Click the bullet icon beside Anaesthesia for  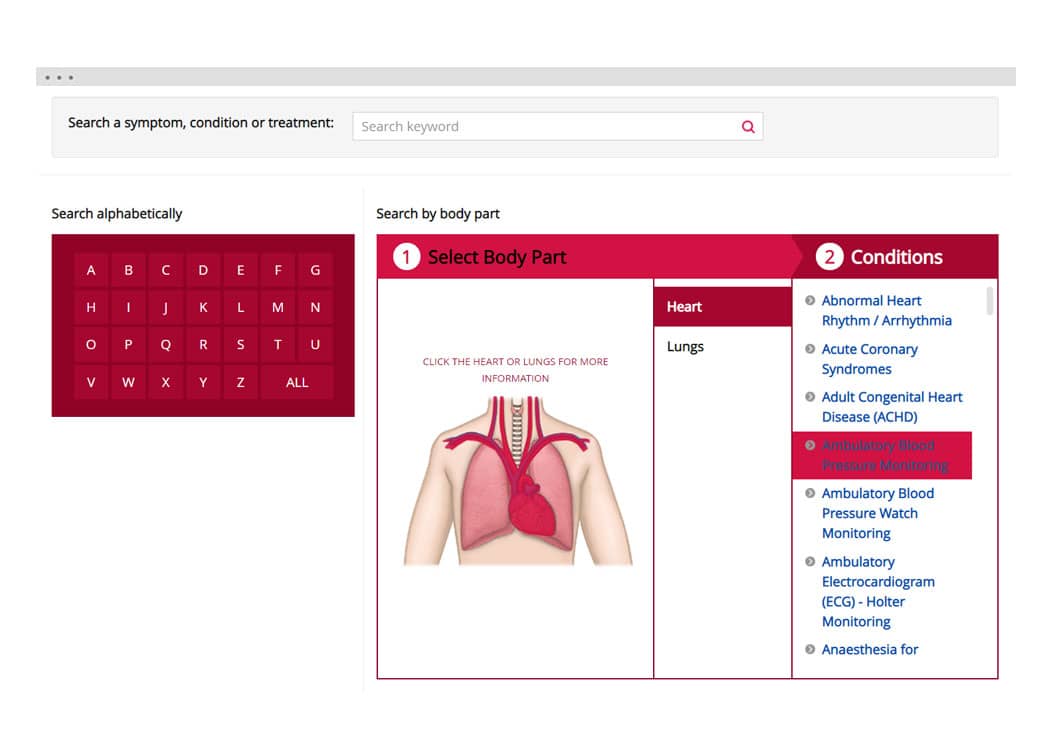click(x=810, y=649)
